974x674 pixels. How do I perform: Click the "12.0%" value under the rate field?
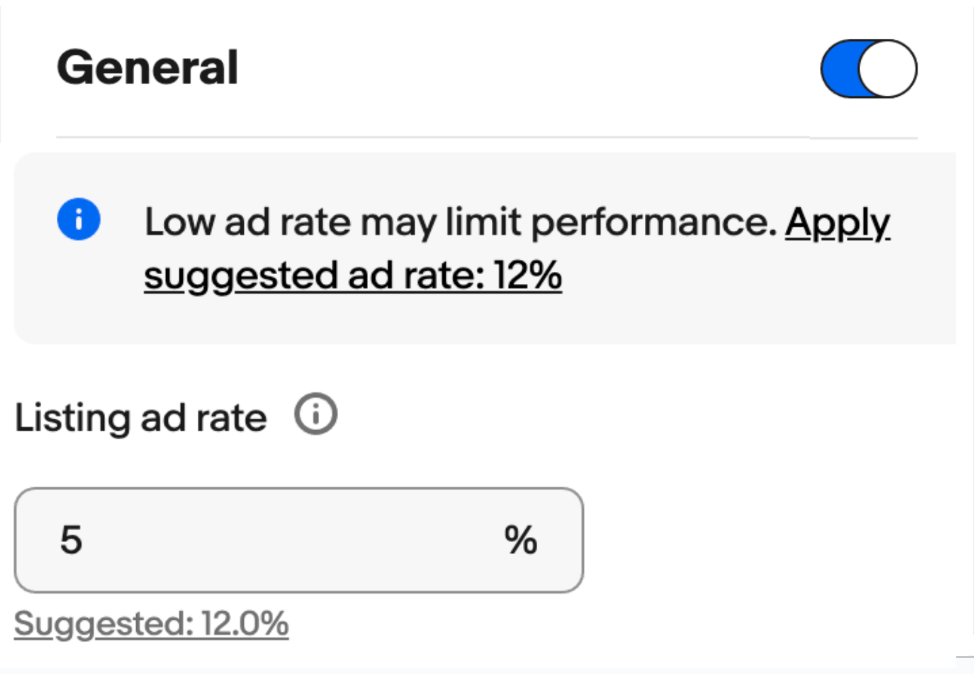click(x=245, y=624)
